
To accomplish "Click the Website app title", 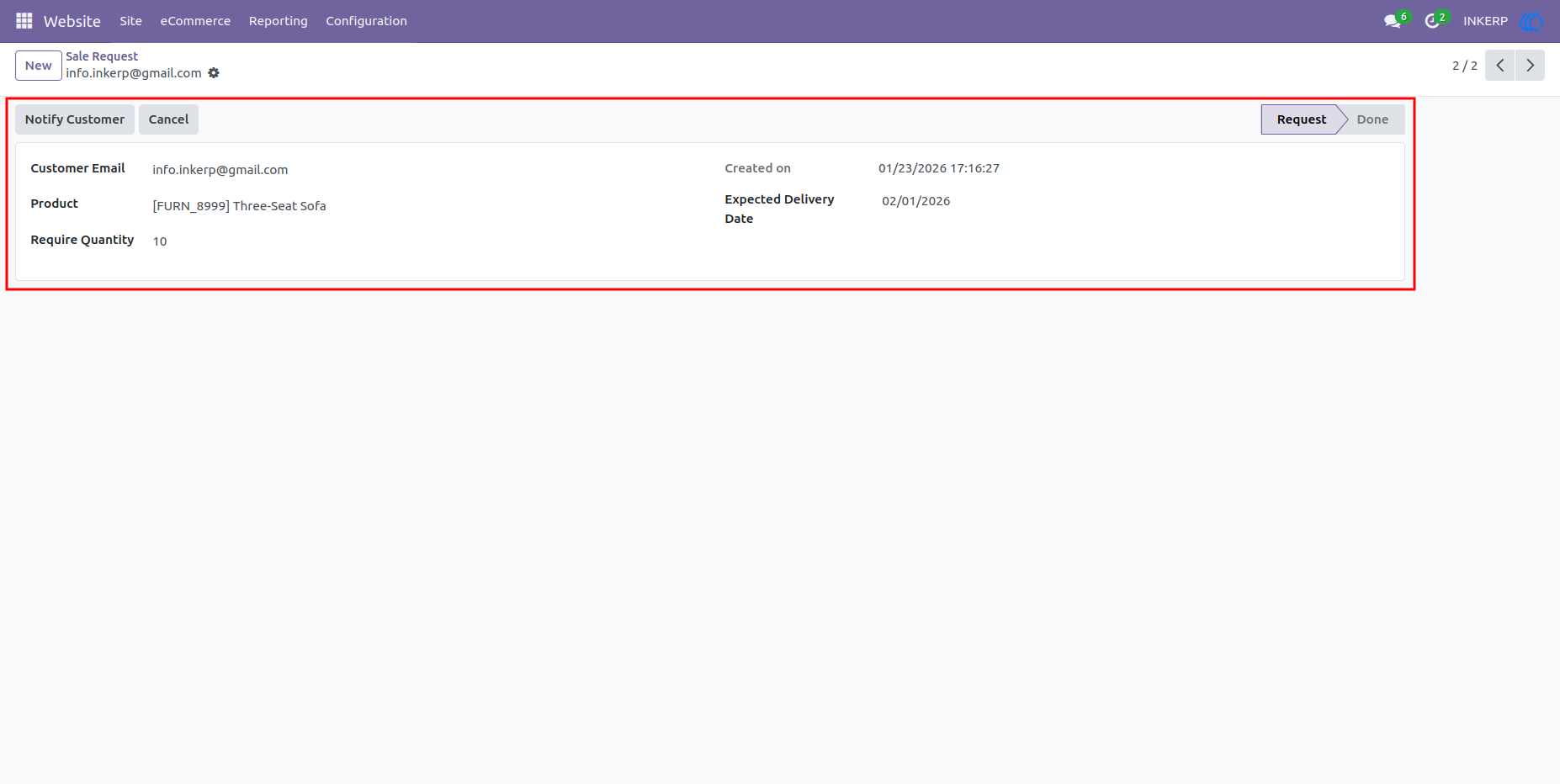I will point(72,21).
